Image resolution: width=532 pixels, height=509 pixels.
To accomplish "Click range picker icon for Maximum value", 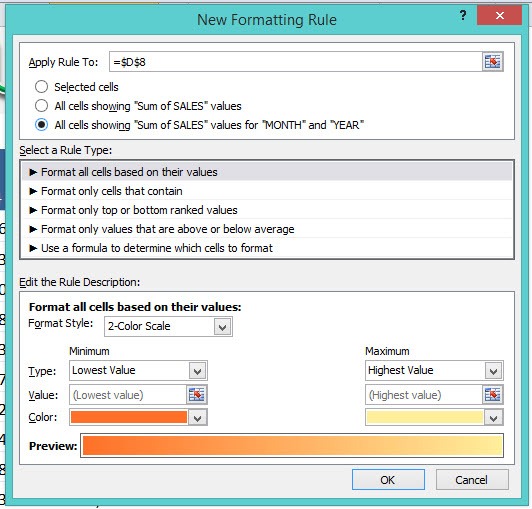I will click(x=492, y=394).
